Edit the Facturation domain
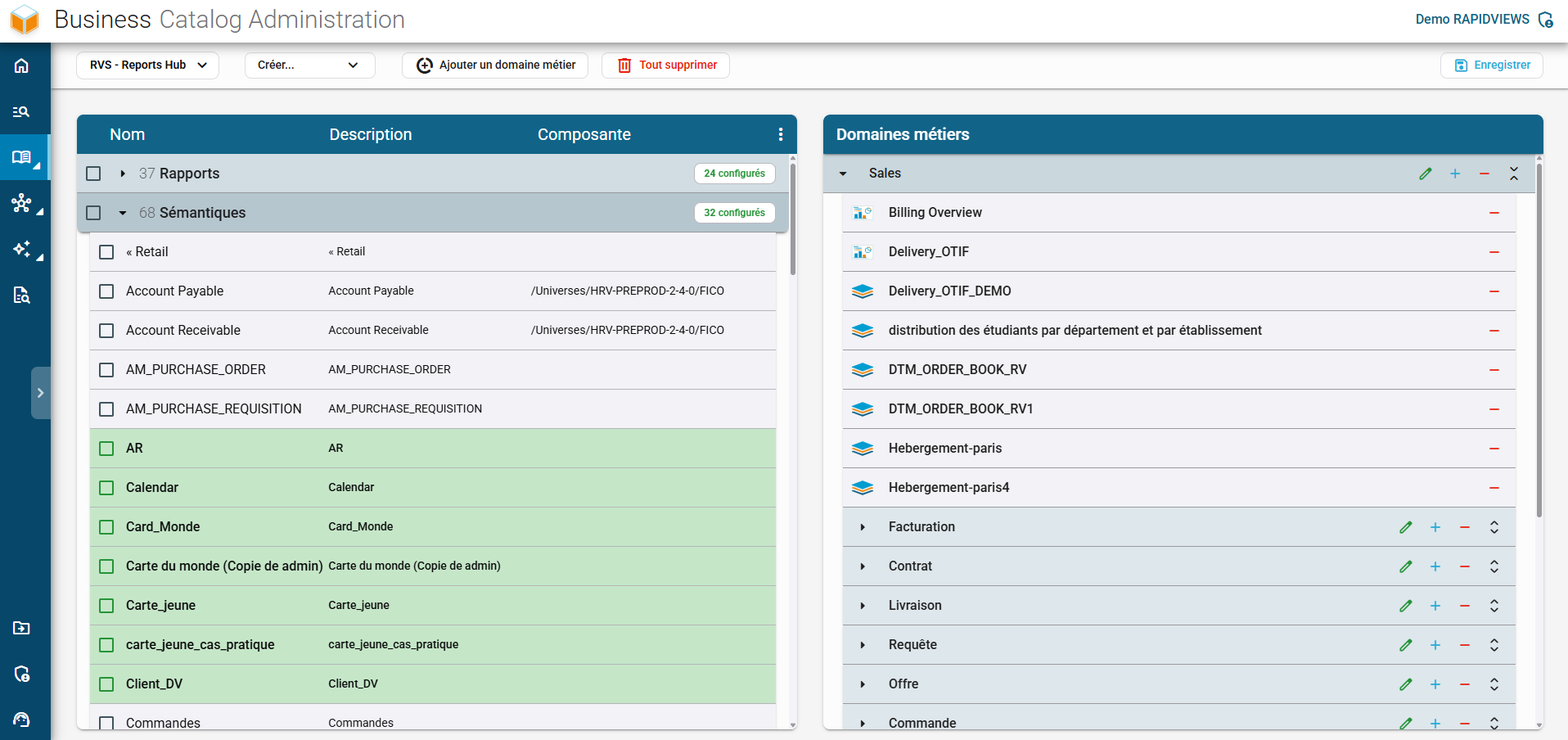Image resolution: width=1568 pixels, height=740 pixels. (x=1406, y=527)
